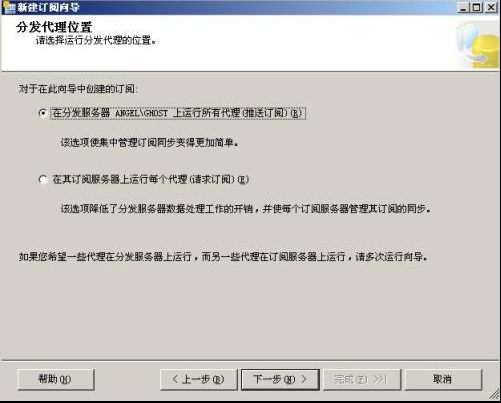Close the 新建订阅向导 dialog

coord(491,7)
